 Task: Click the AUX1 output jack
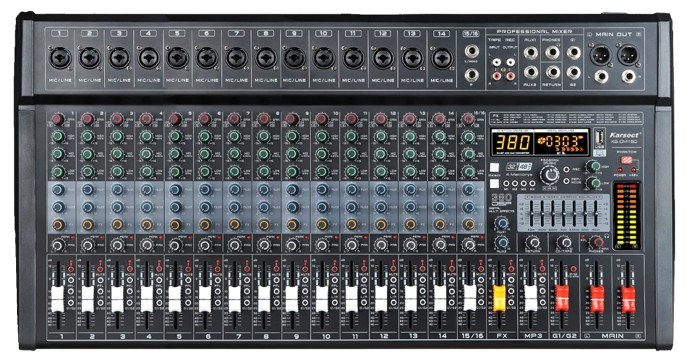tap(531, 53)
